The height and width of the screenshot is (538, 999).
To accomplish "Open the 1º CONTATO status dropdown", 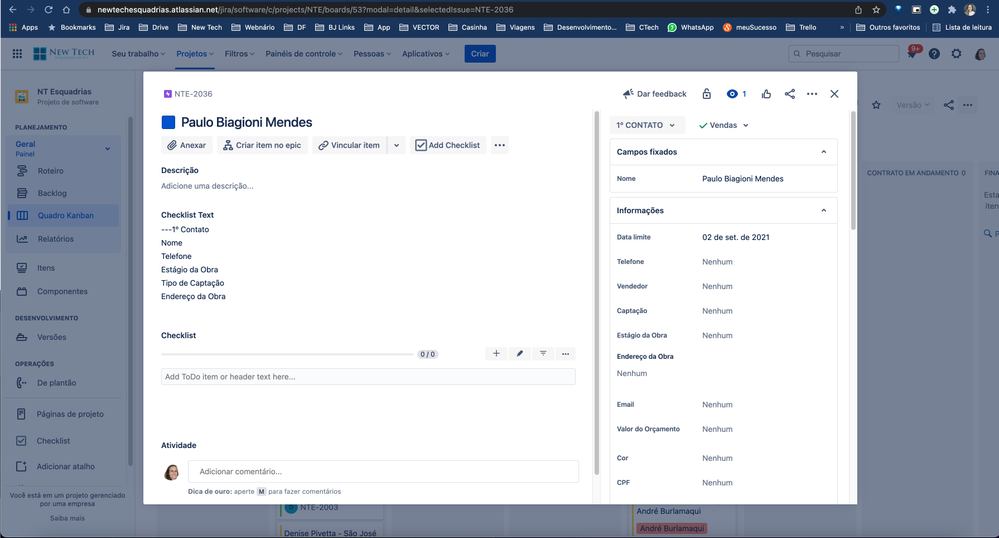I will point(647,125).
